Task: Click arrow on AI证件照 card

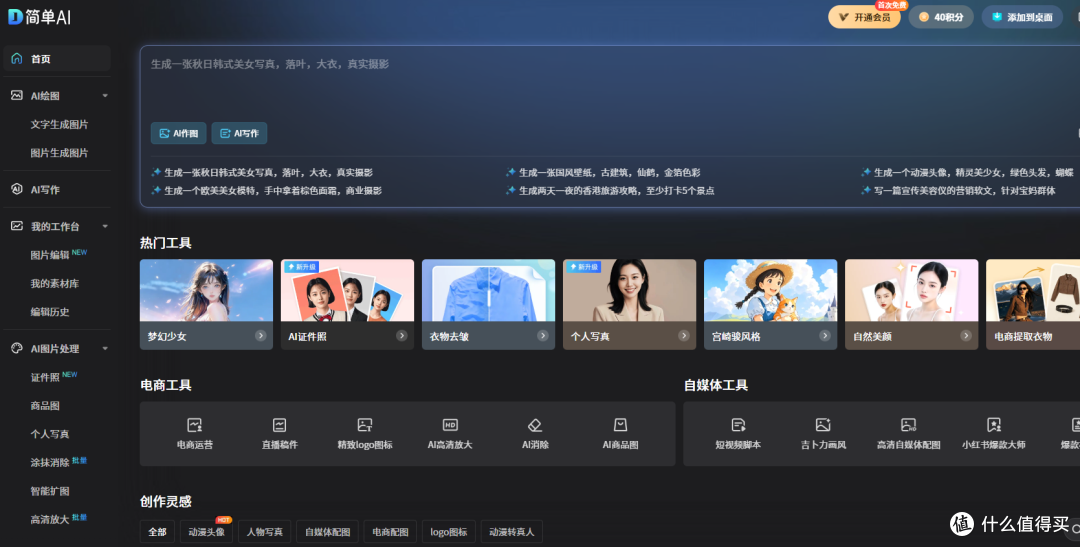Action: [402, 336]
